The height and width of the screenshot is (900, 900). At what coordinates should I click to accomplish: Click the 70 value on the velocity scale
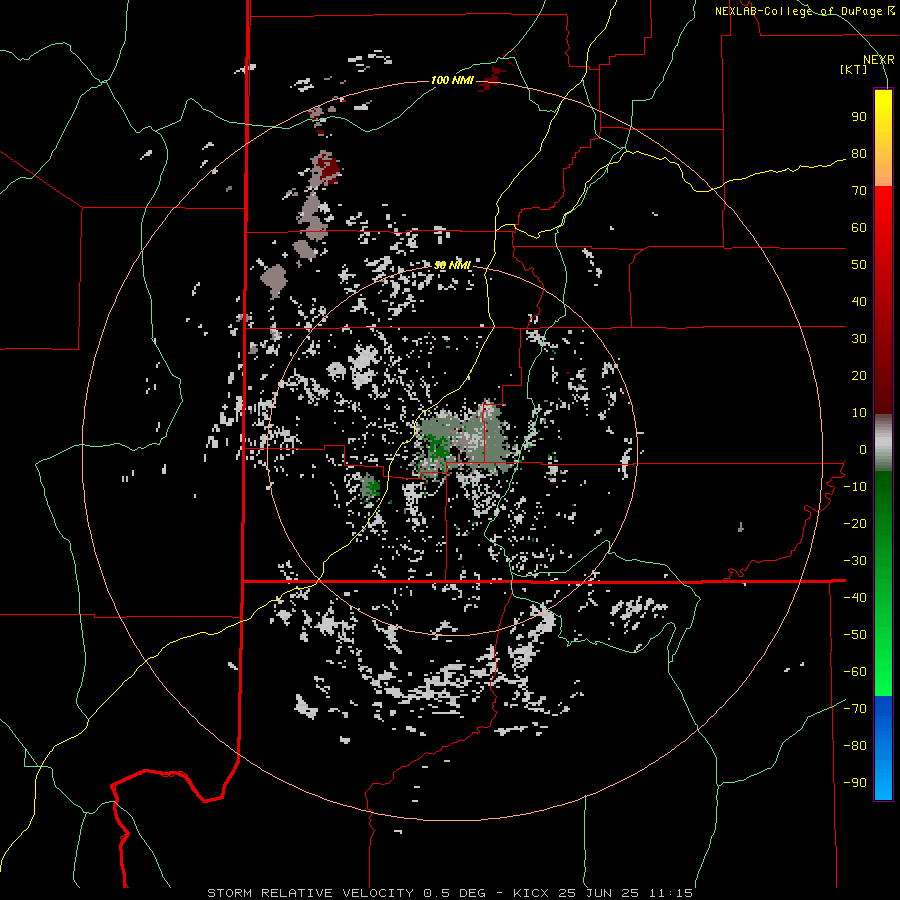click(x=859, y=191)
